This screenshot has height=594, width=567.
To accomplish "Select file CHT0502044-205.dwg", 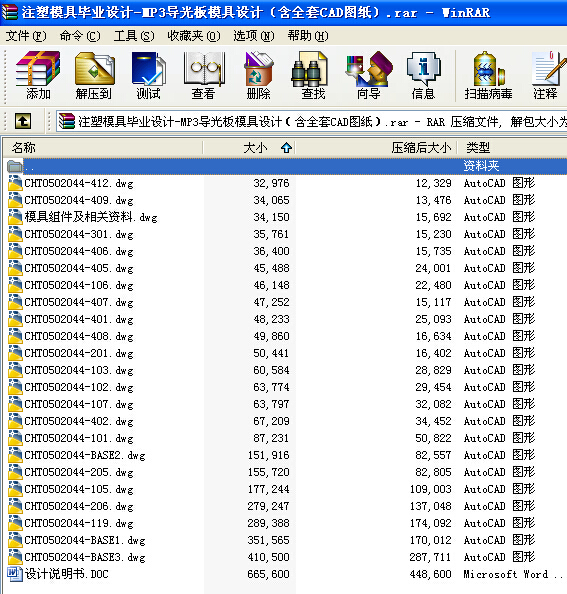I will coord(79,472).
